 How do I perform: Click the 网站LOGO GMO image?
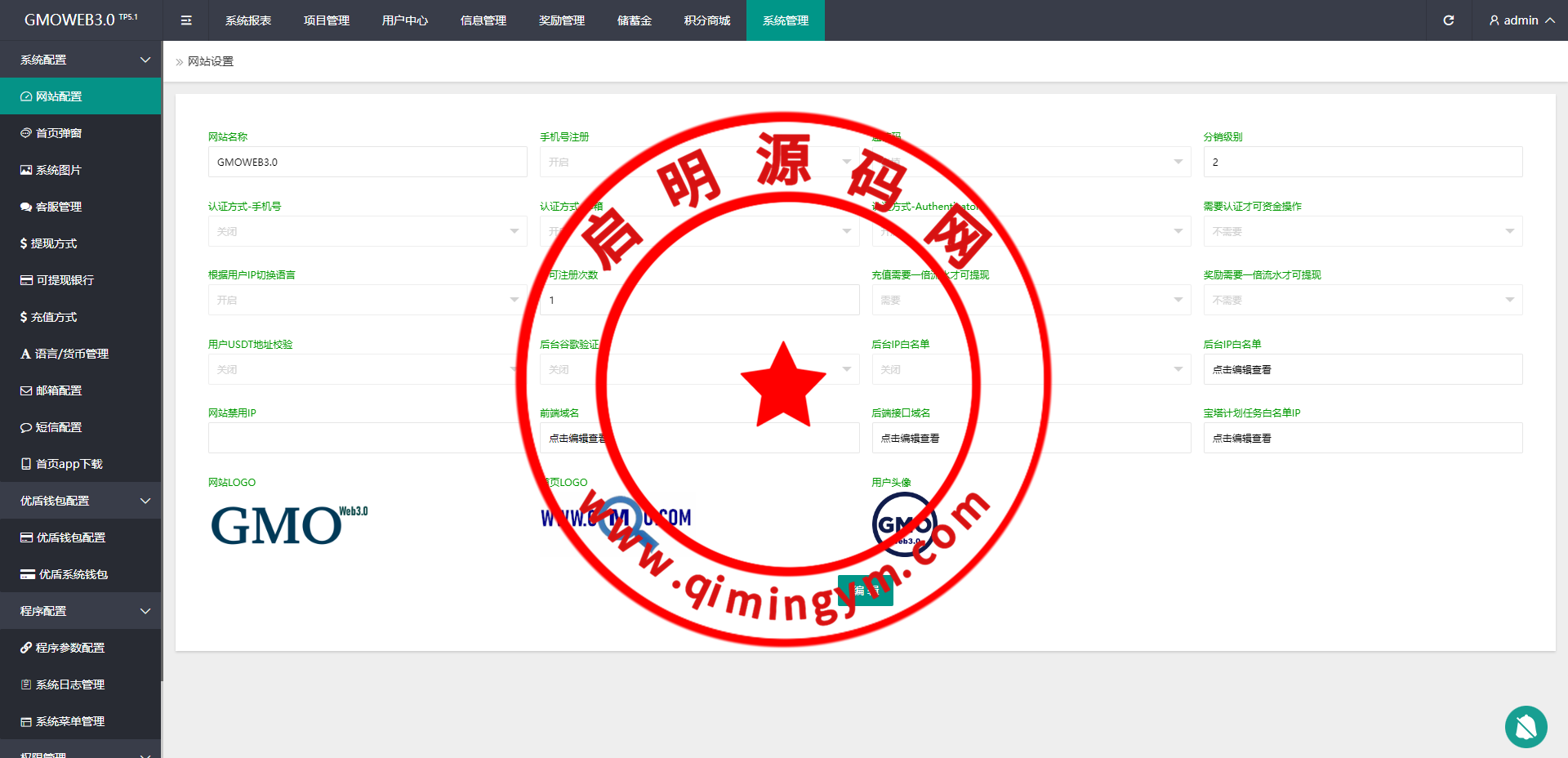pyautogui.click(x=289, y=524)
